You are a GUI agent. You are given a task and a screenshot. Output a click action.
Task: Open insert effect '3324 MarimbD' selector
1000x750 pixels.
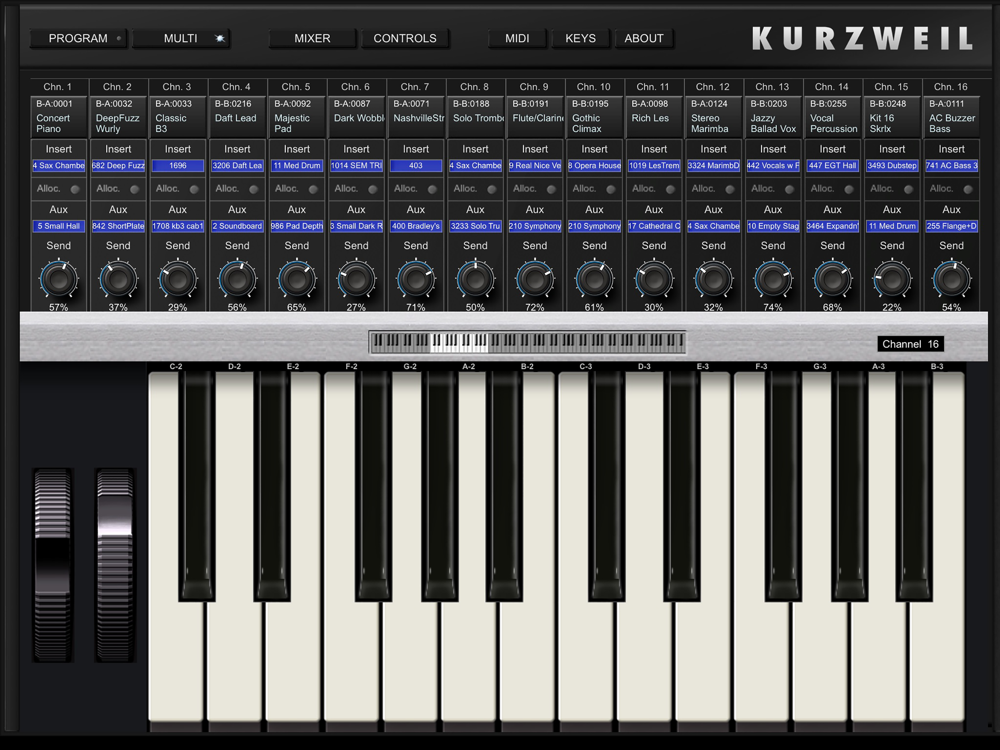tap(714, 166)
